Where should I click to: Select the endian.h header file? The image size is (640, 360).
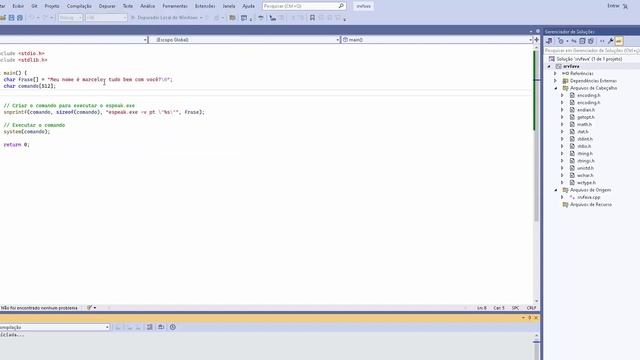point(586,110)
